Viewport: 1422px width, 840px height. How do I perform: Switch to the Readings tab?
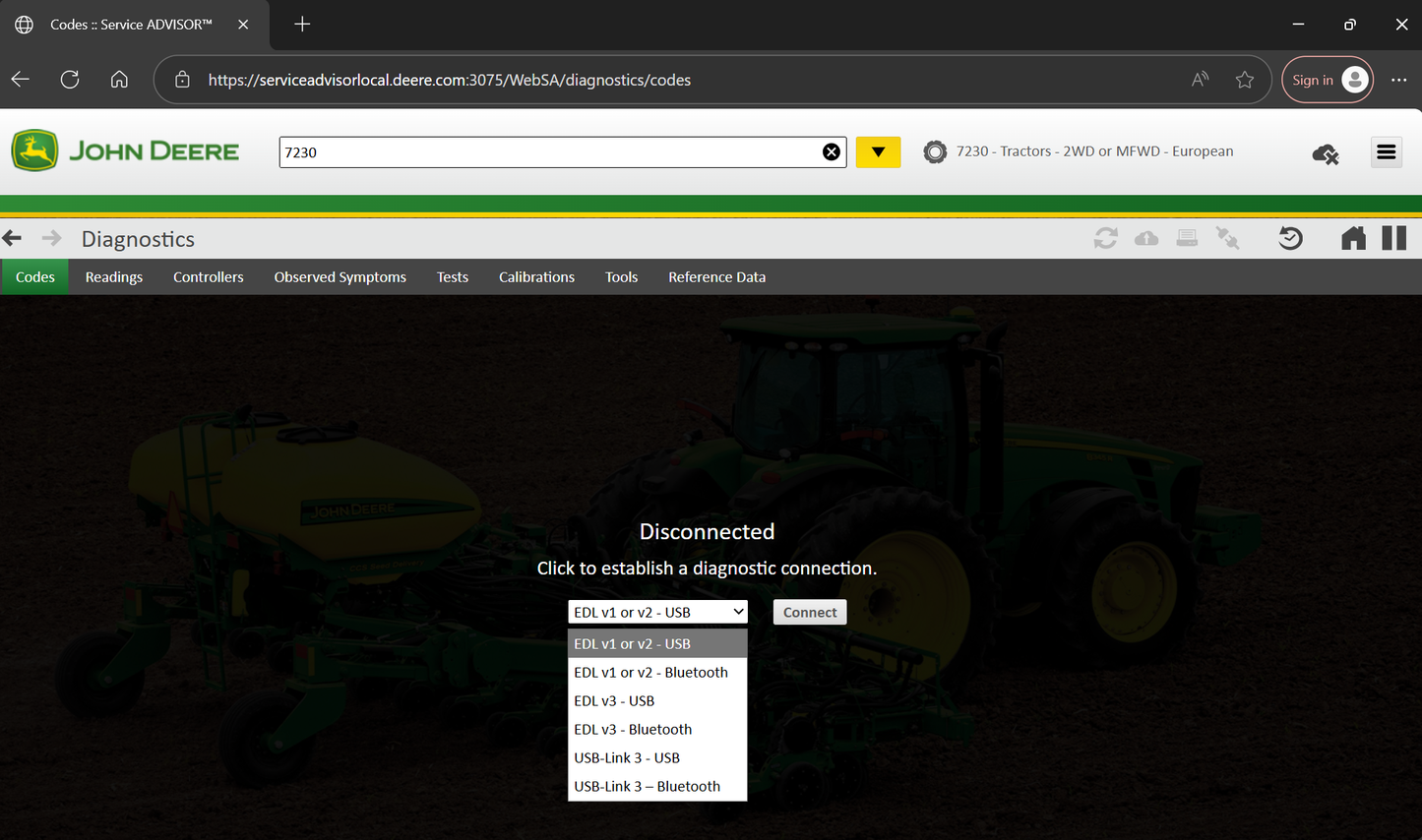[114, 277]
